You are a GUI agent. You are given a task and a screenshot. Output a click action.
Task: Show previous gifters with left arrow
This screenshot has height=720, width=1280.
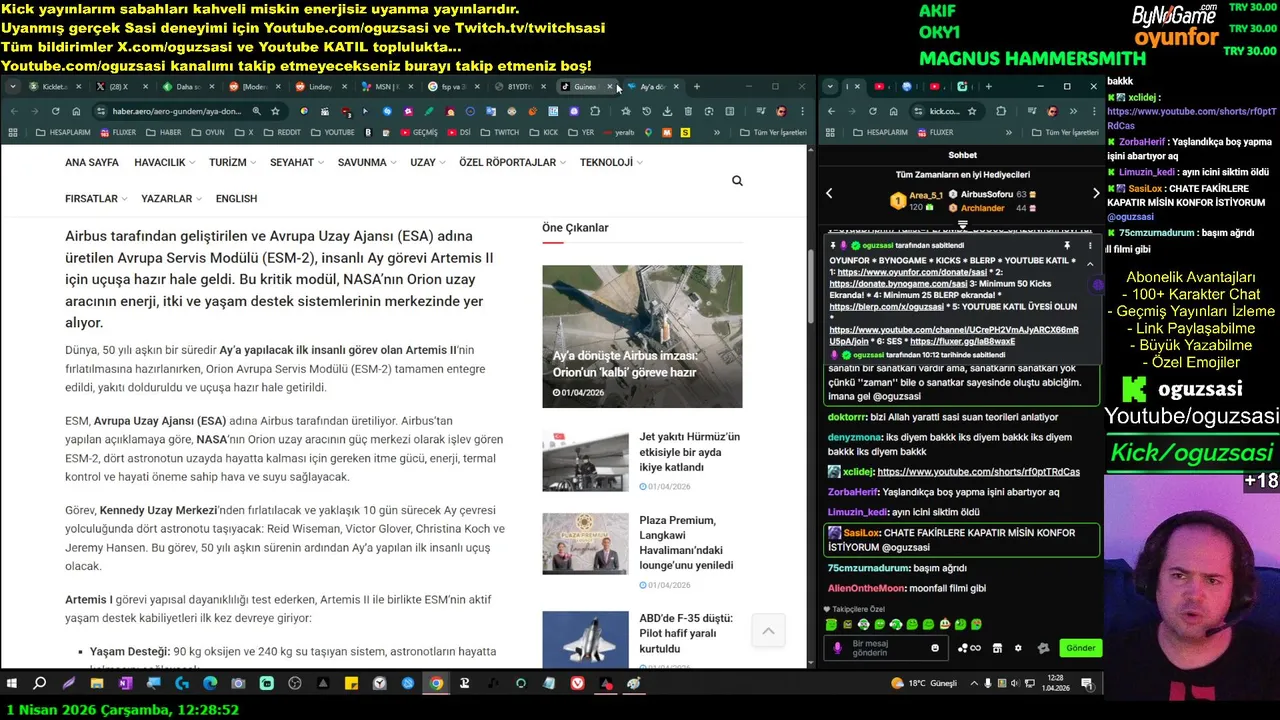(829, 193)
